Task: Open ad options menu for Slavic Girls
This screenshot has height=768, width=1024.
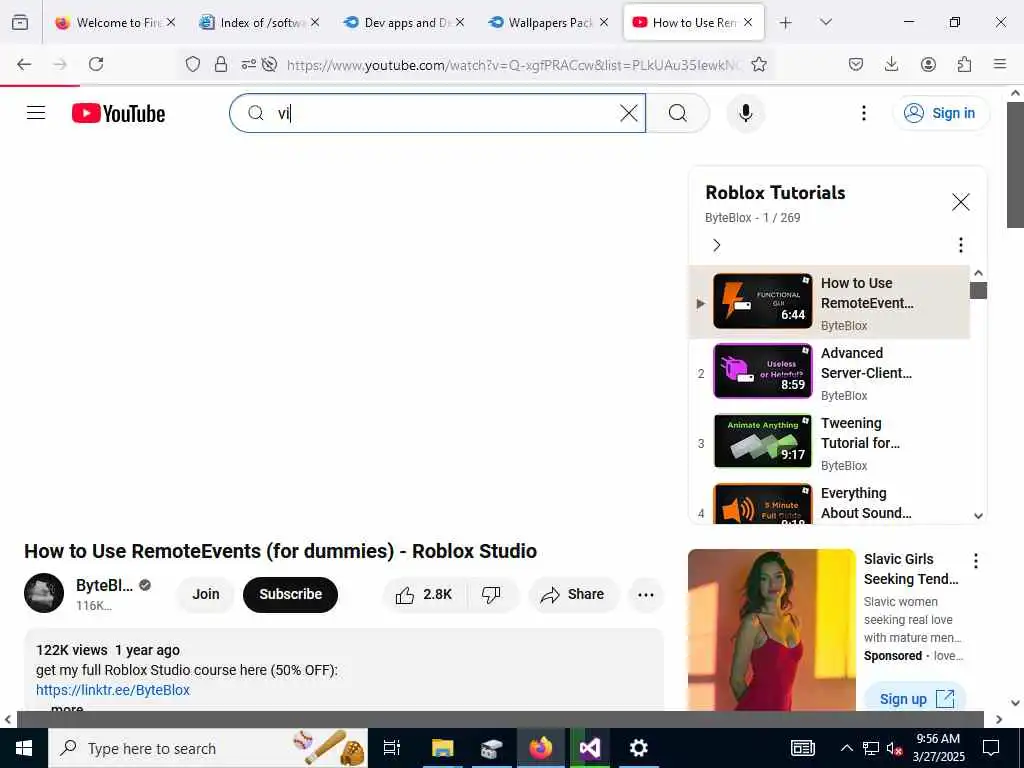Action: click(x=975, y=561)
